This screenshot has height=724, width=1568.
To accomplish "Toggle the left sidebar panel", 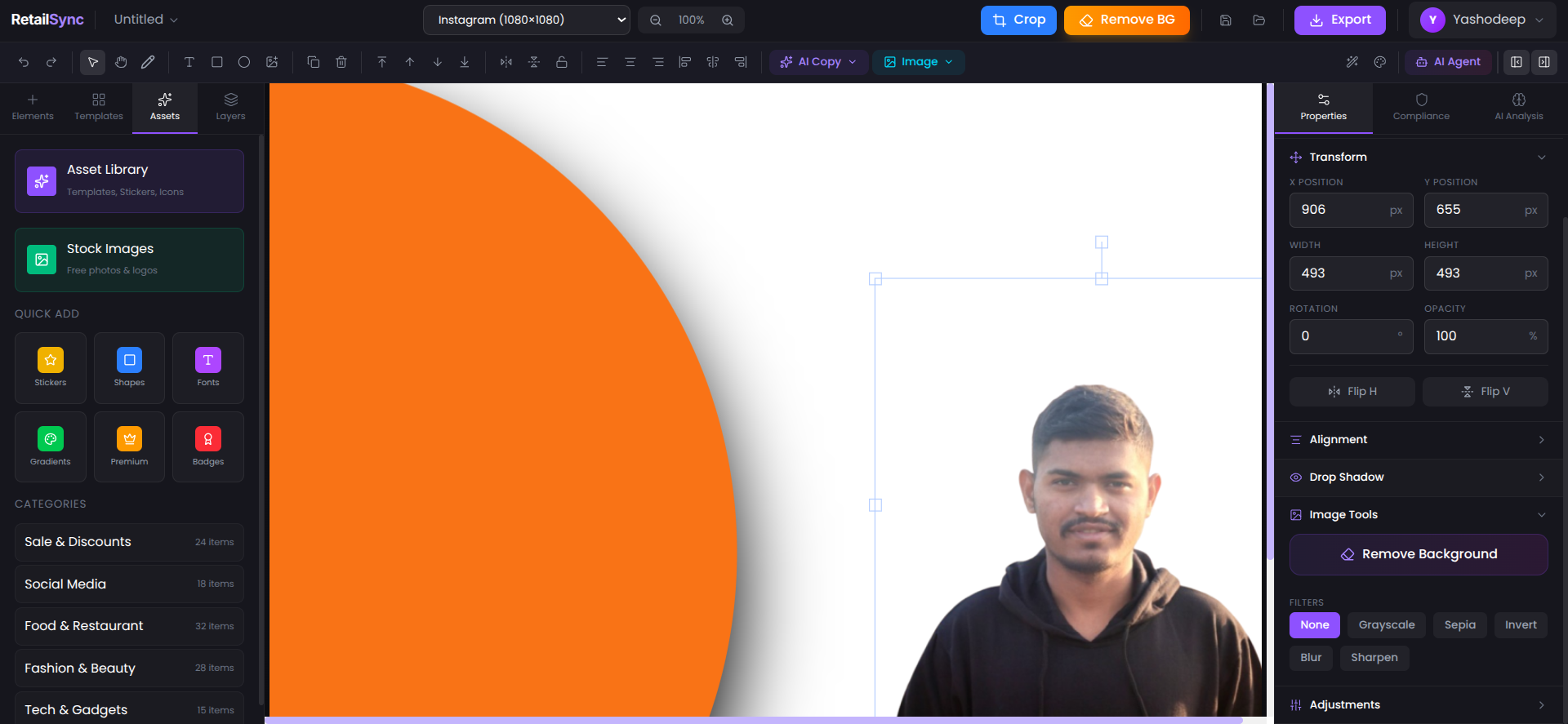I will click(x=1517, y=62).
